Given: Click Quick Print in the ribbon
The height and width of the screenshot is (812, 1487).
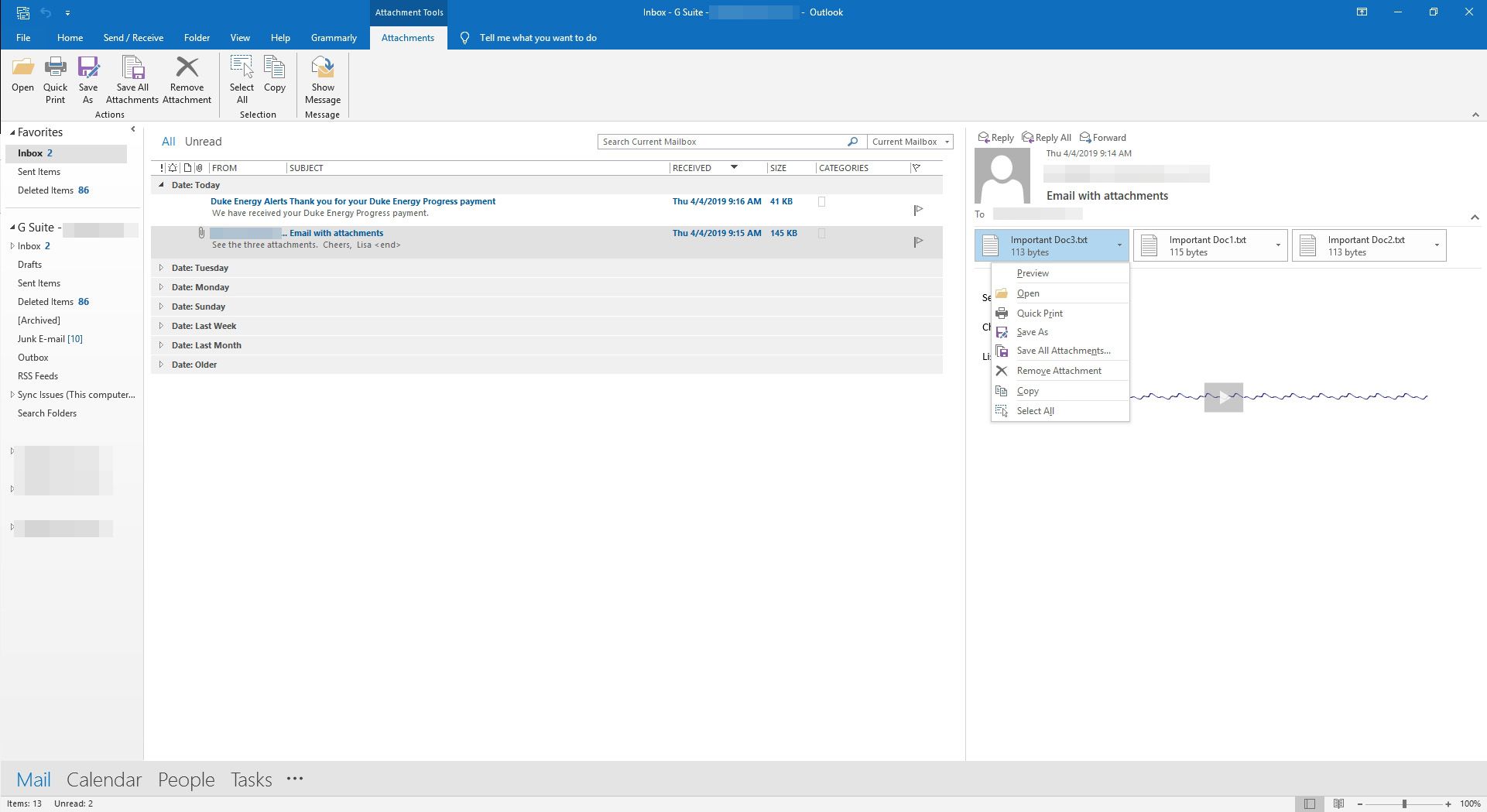Looking at the screenshot, I should (x=55, y=80).
